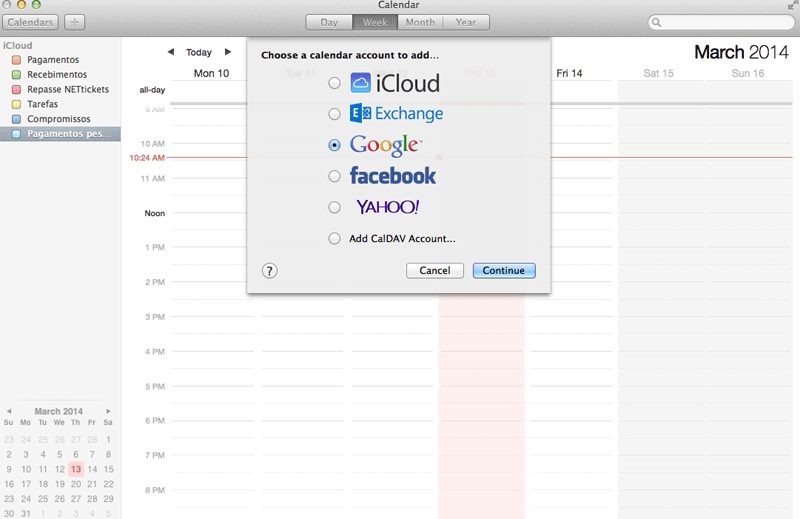Click Continue to add the account
This screenshot has height=519, width=800.
click(504, 270)
